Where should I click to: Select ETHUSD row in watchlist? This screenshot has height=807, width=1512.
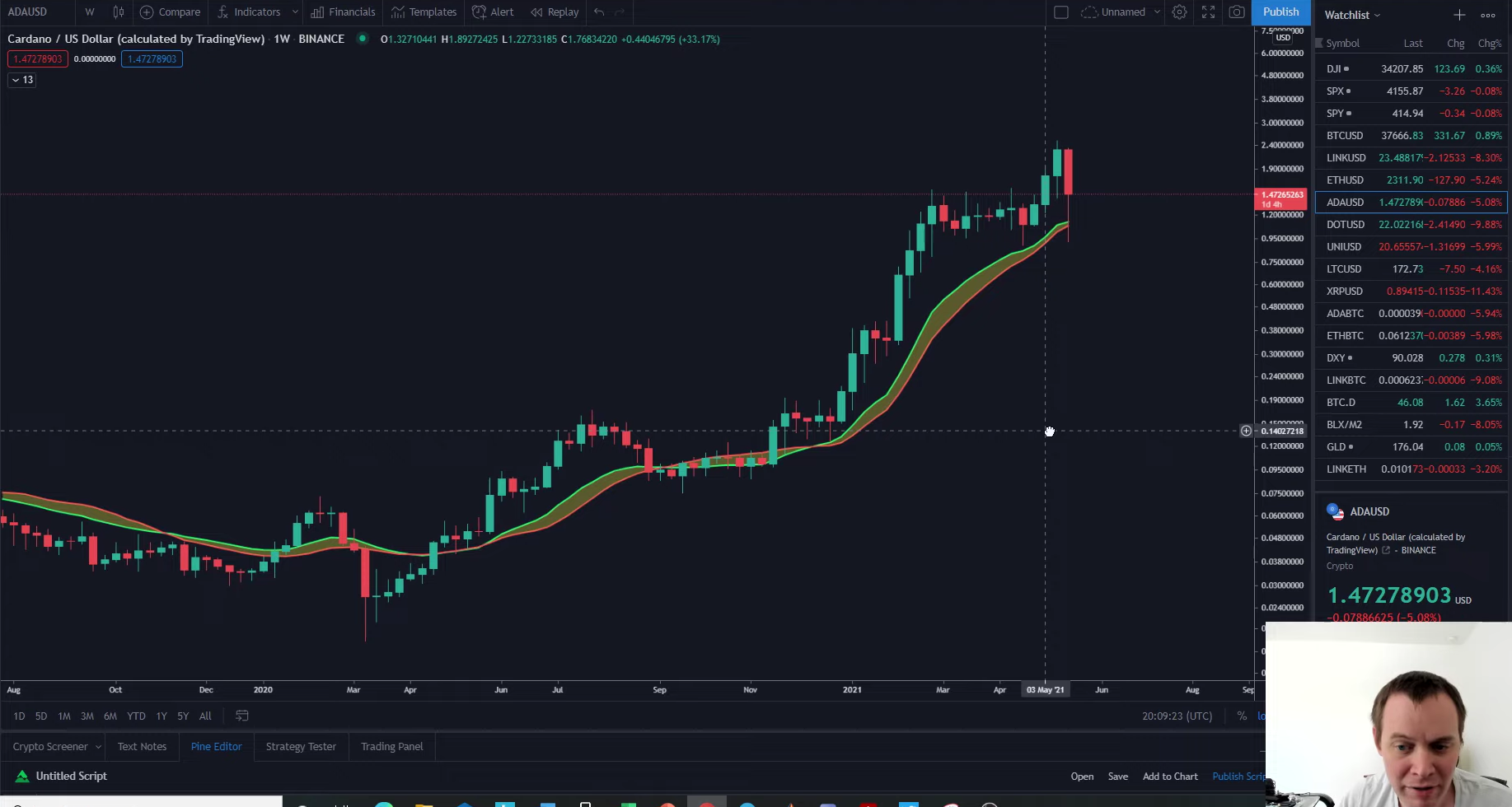pyautogui.click(x=1412, y=180)
